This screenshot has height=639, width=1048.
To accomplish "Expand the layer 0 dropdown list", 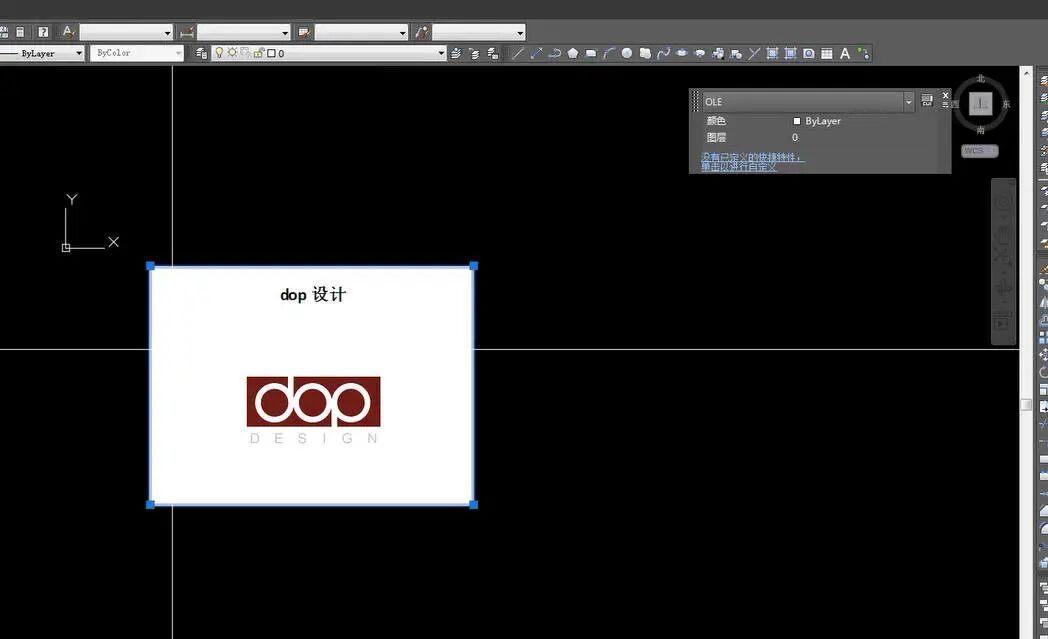I will tap(441, 53).
